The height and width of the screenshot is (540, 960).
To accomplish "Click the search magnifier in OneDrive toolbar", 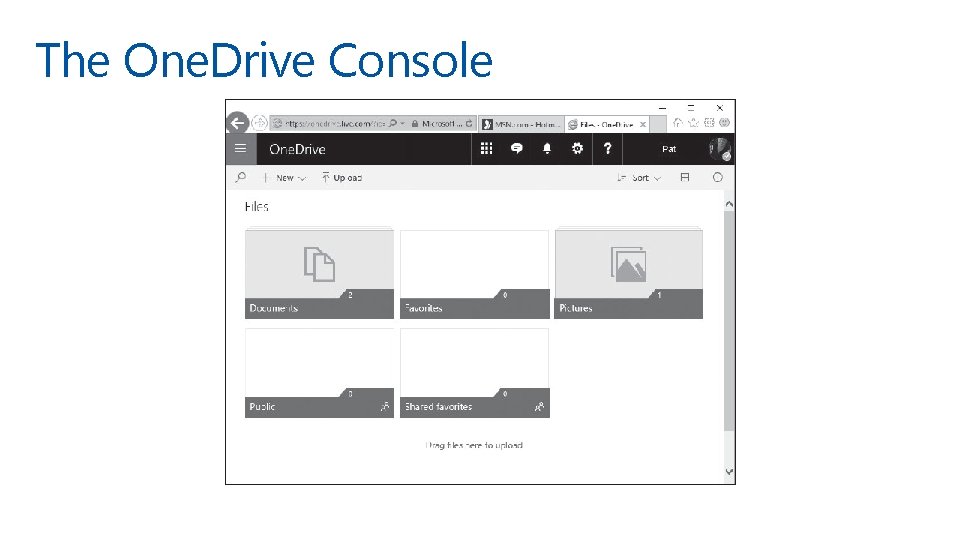I will coord(241,178).
